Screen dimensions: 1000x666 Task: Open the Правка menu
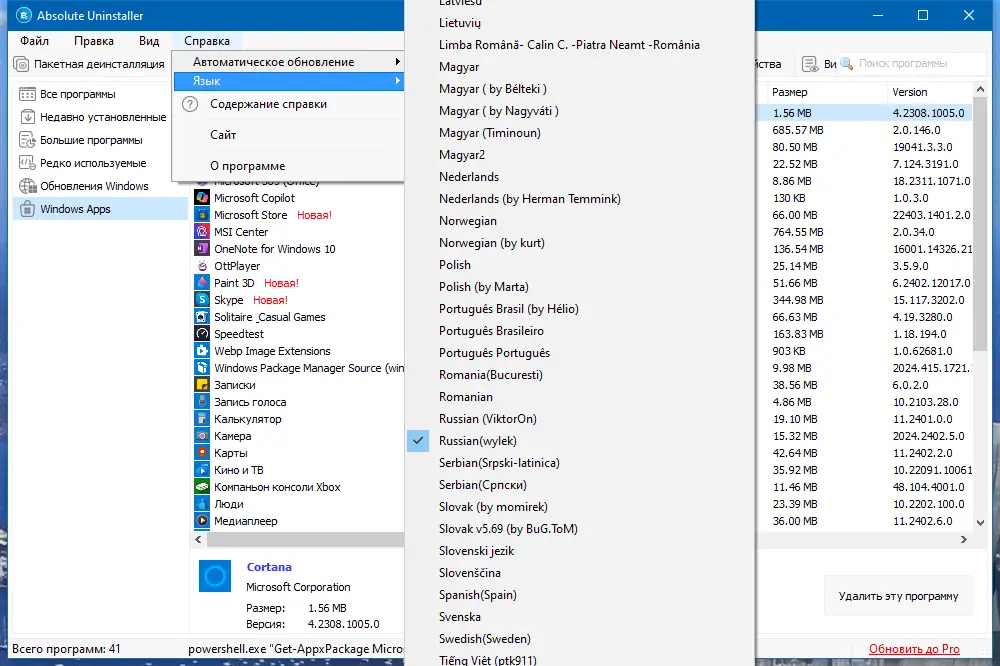click(94, 41)
